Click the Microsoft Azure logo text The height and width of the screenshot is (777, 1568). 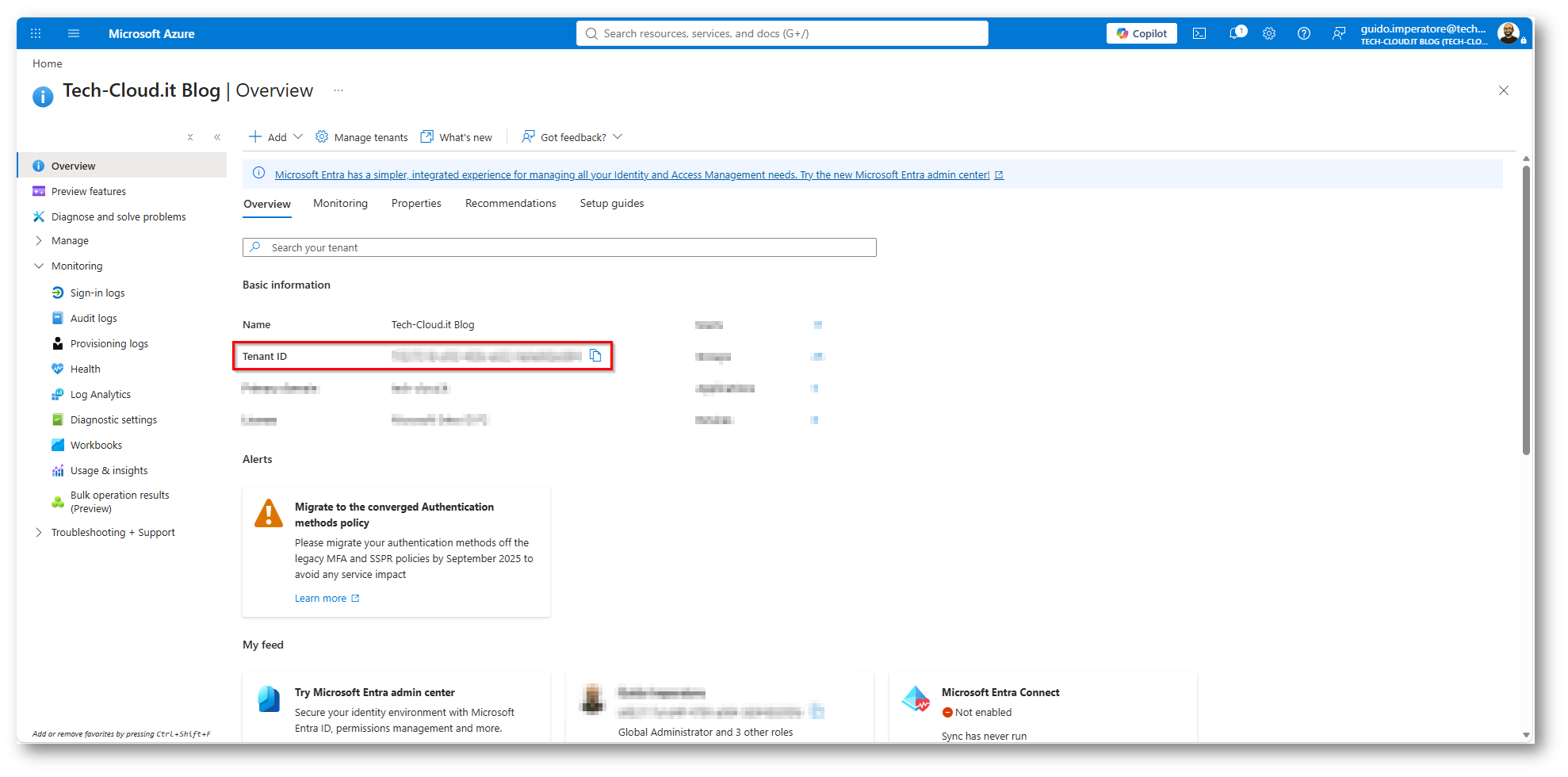(151, 33)
